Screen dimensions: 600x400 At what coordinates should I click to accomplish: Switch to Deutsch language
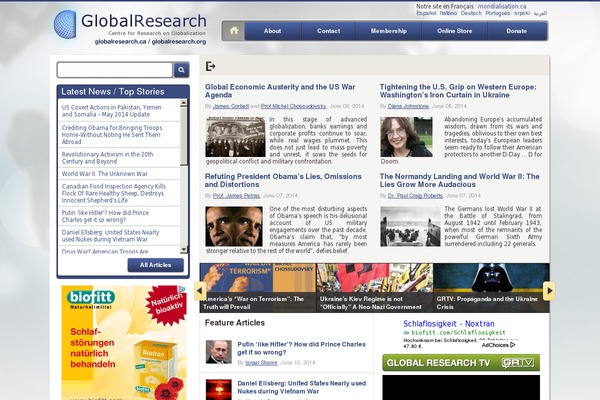pos(471,13)
